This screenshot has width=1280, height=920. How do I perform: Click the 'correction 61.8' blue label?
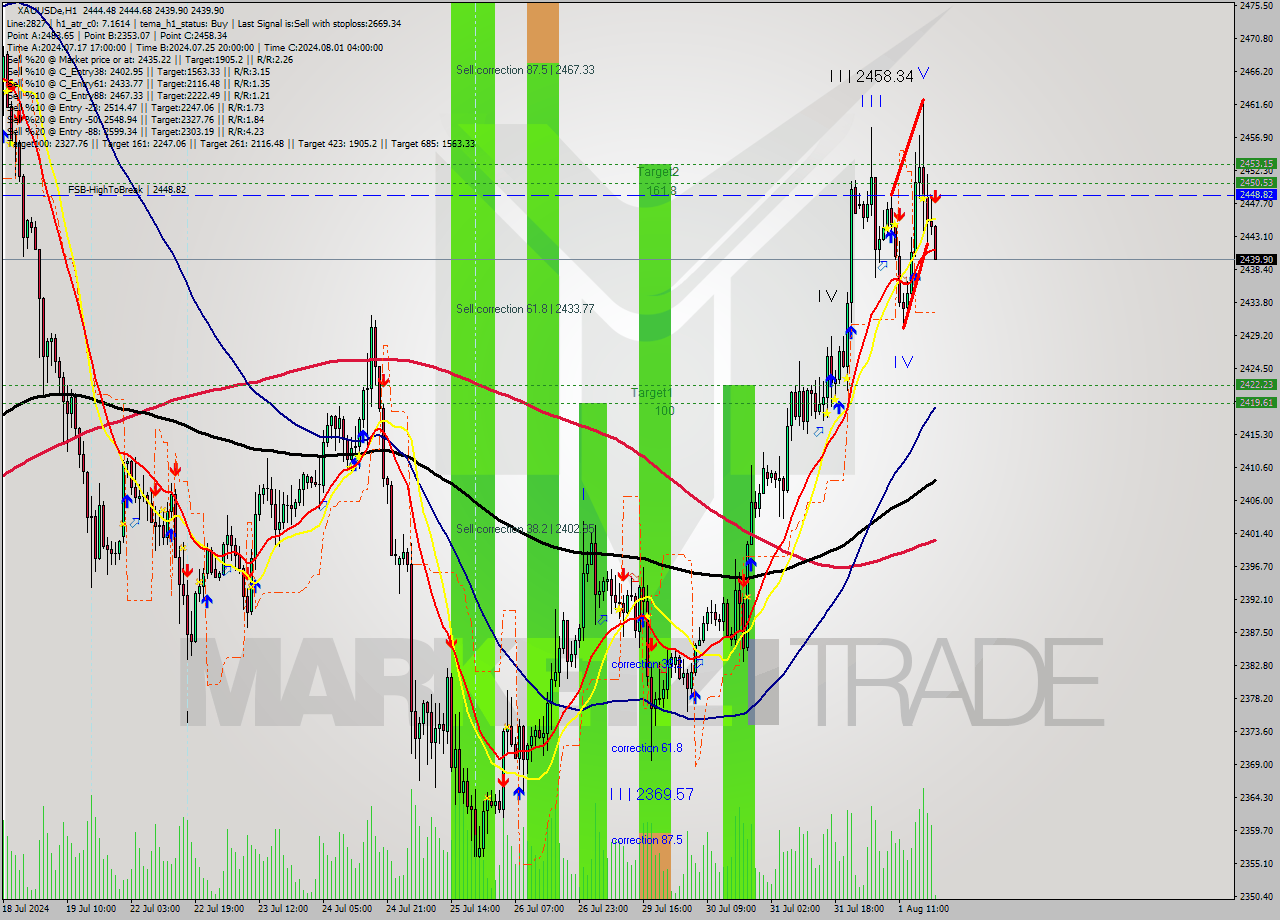point(647,748)
